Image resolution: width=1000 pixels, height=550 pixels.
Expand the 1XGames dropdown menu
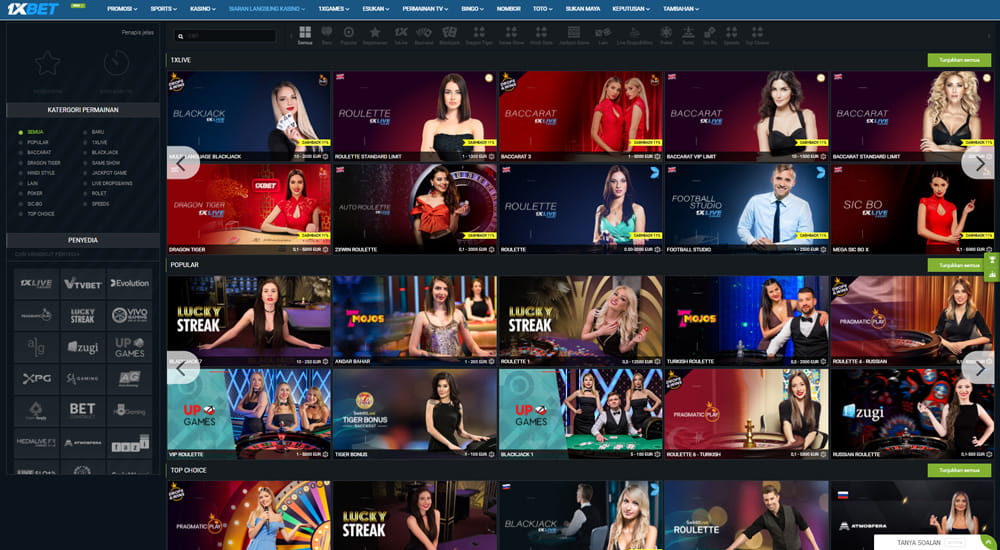(334, 9)
